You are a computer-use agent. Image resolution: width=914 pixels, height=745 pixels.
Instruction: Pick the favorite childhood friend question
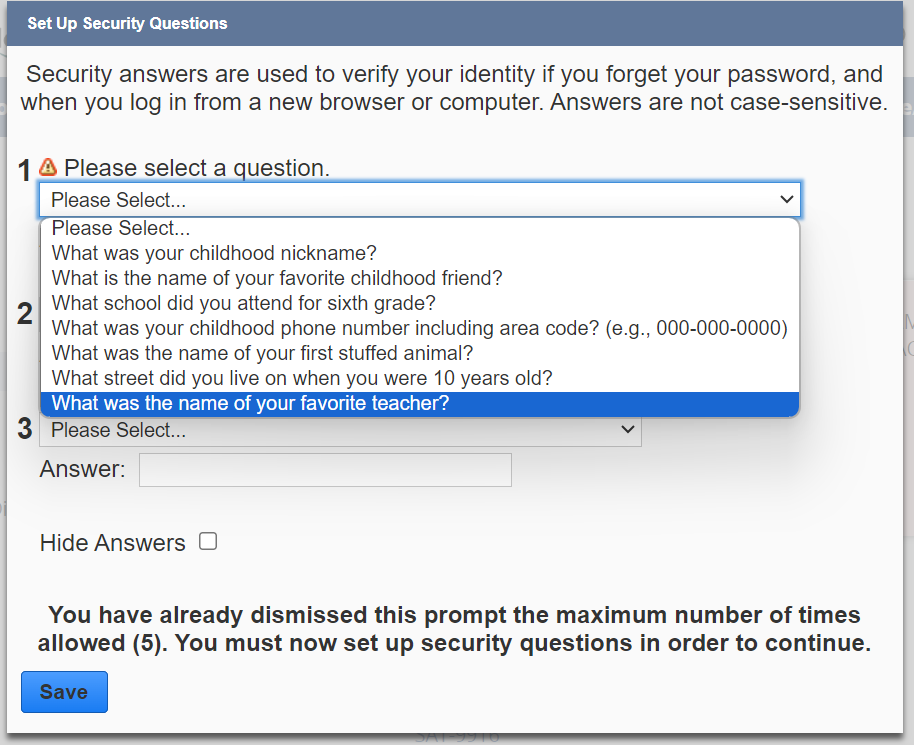(277, 278)
